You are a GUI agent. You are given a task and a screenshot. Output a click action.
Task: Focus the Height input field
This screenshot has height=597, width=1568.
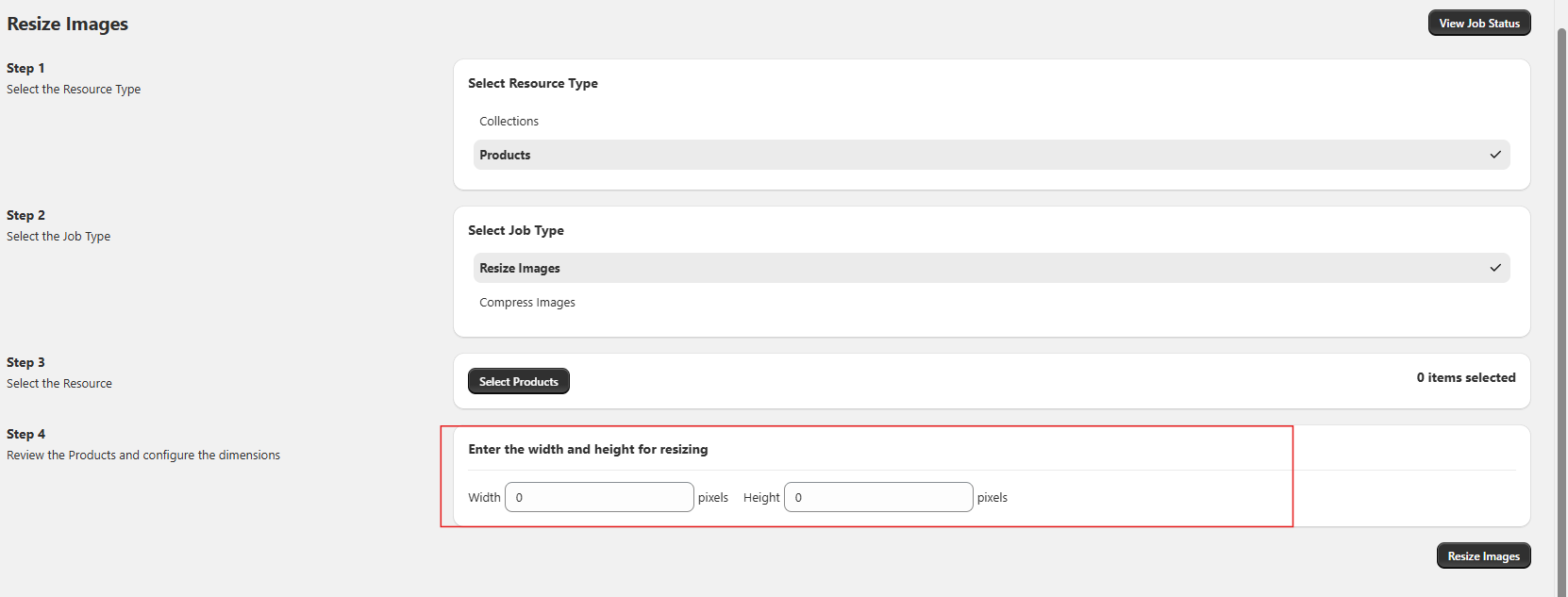(x=878, y=497)
